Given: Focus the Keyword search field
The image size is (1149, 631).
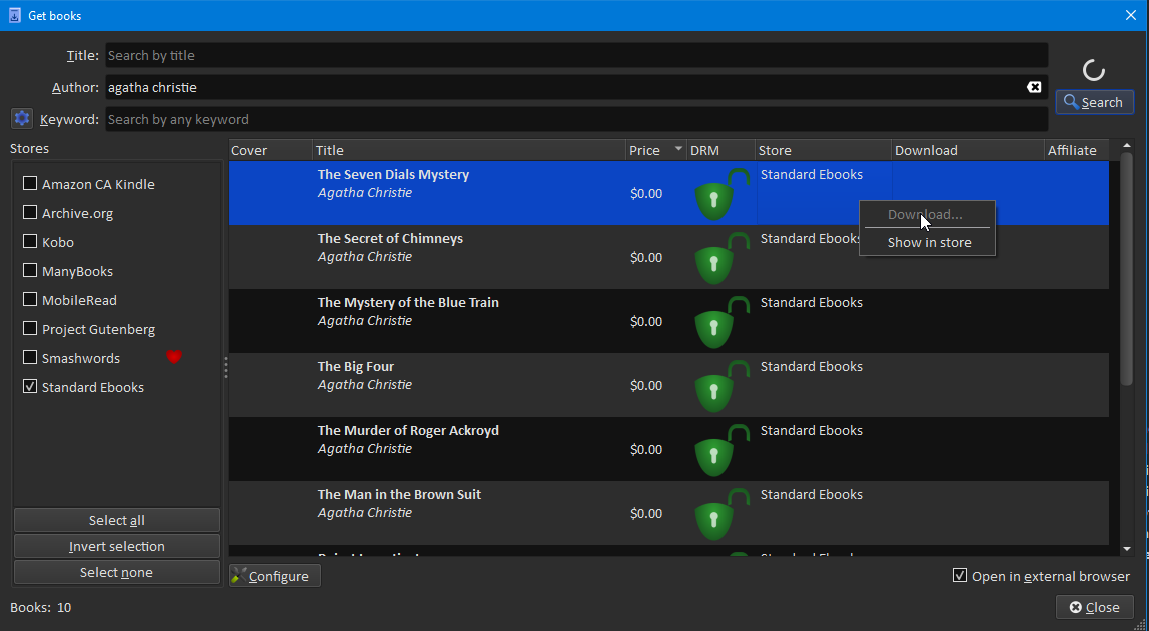Looking at the screenshot, I should point(577,119).
